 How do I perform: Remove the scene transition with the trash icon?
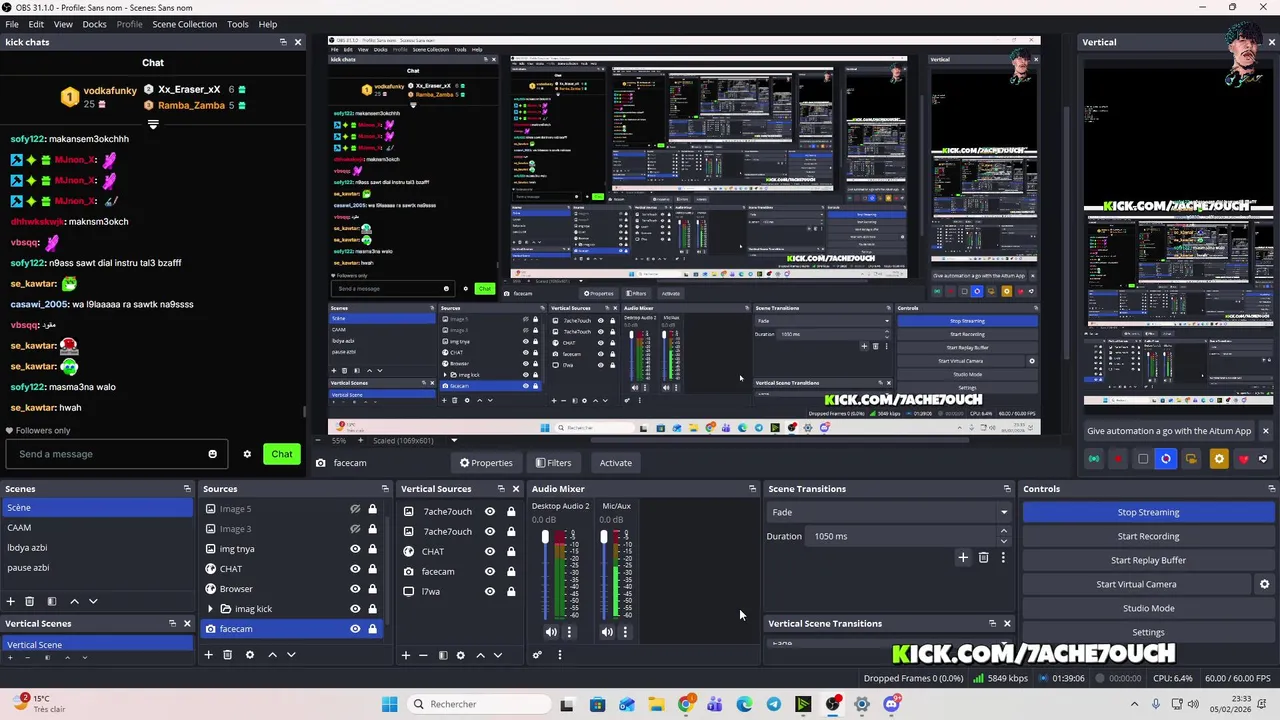point(983,558)
